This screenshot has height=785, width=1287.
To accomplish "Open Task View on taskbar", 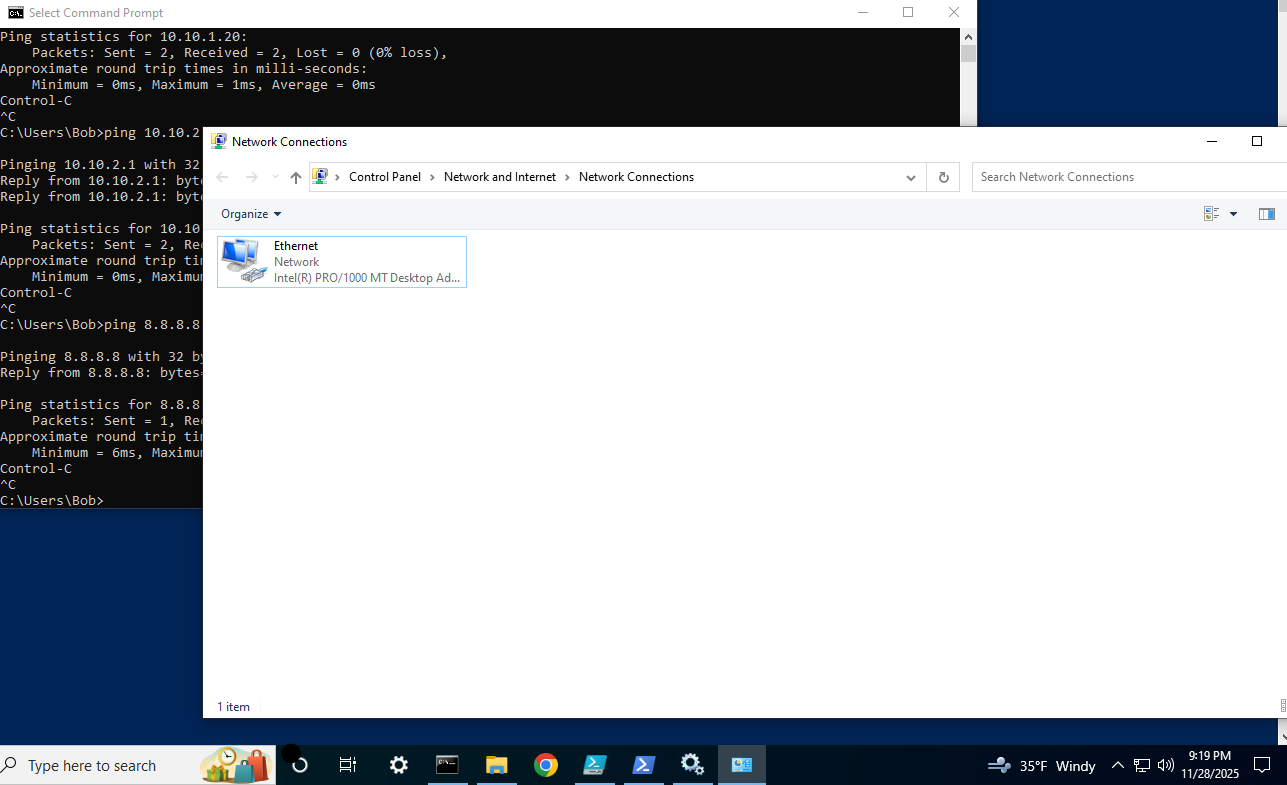I will pyautogui.click(x=348, y=765).
